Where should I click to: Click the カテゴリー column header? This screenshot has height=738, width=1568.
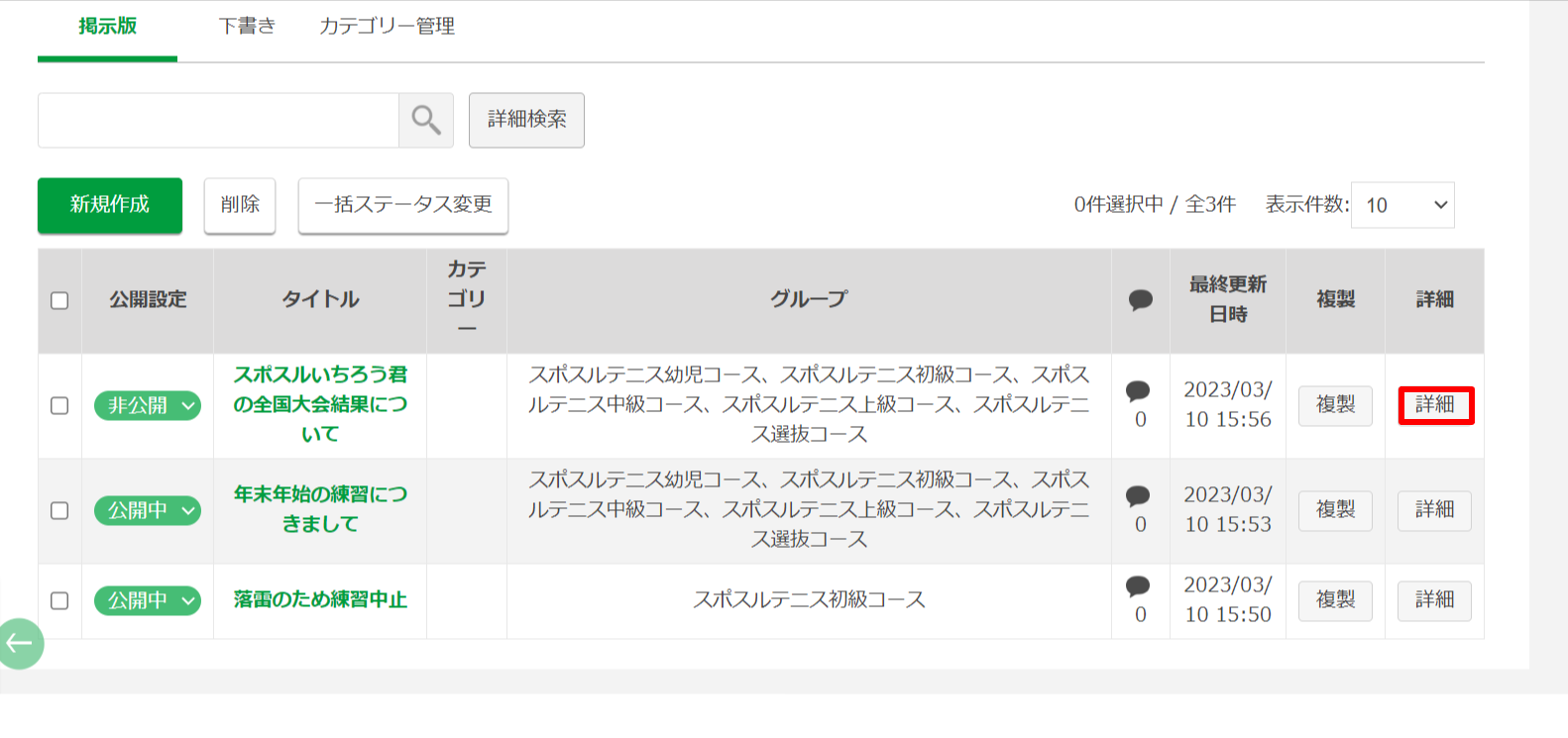point(467,299)
